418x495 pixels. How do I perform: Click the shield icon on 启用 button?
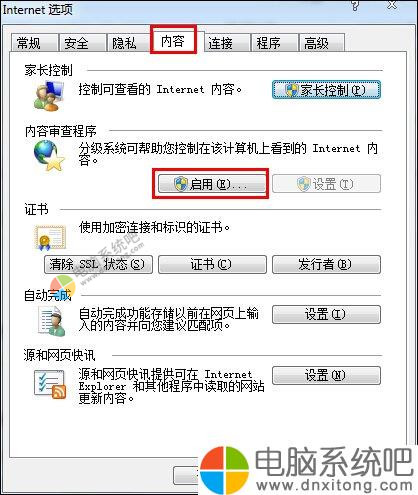[181, 184]
